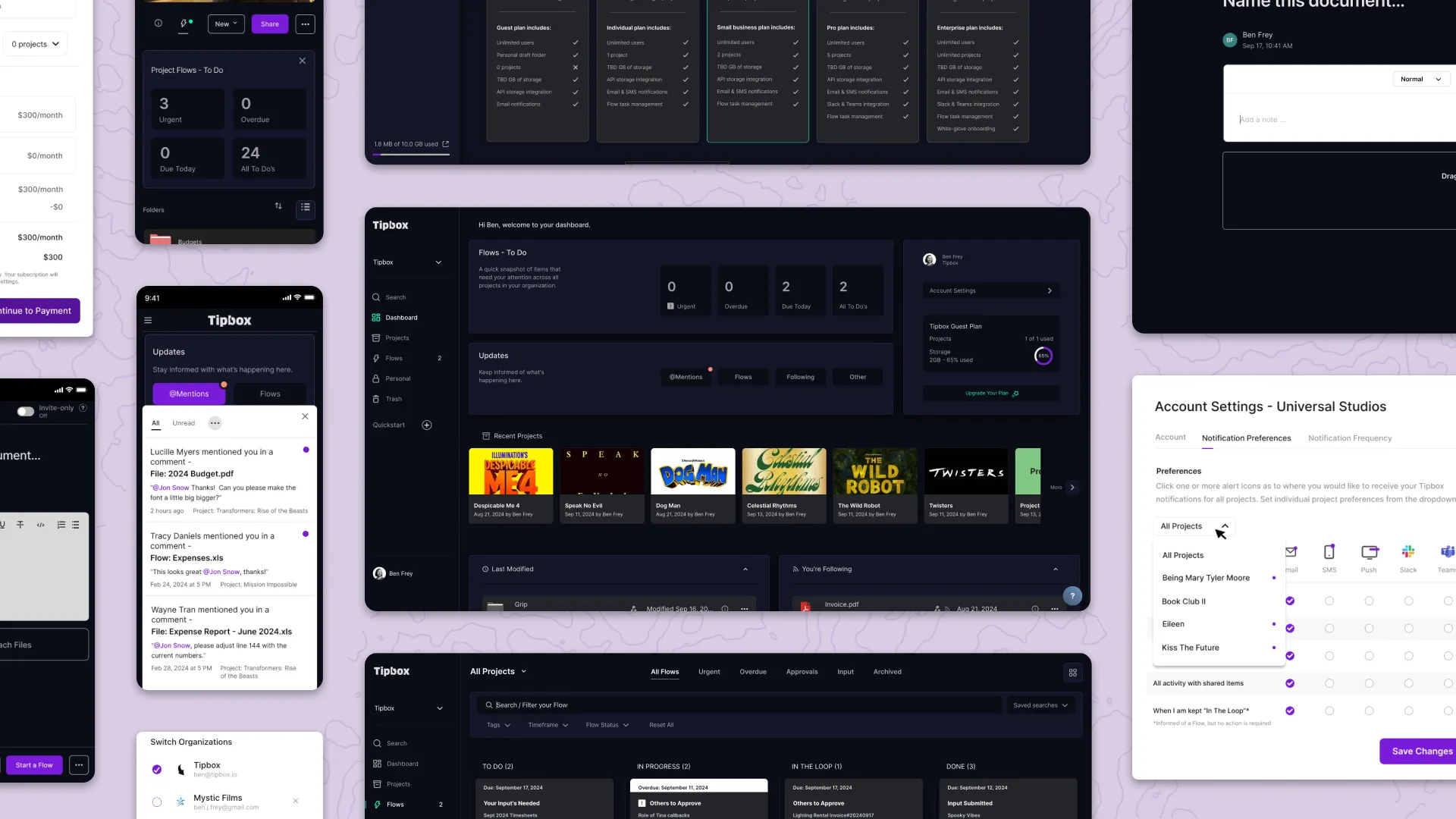This screenshot has height=819, width=1456.
Task: Remove Mystic Films with its X icon
Action: (x=296, y=801)
